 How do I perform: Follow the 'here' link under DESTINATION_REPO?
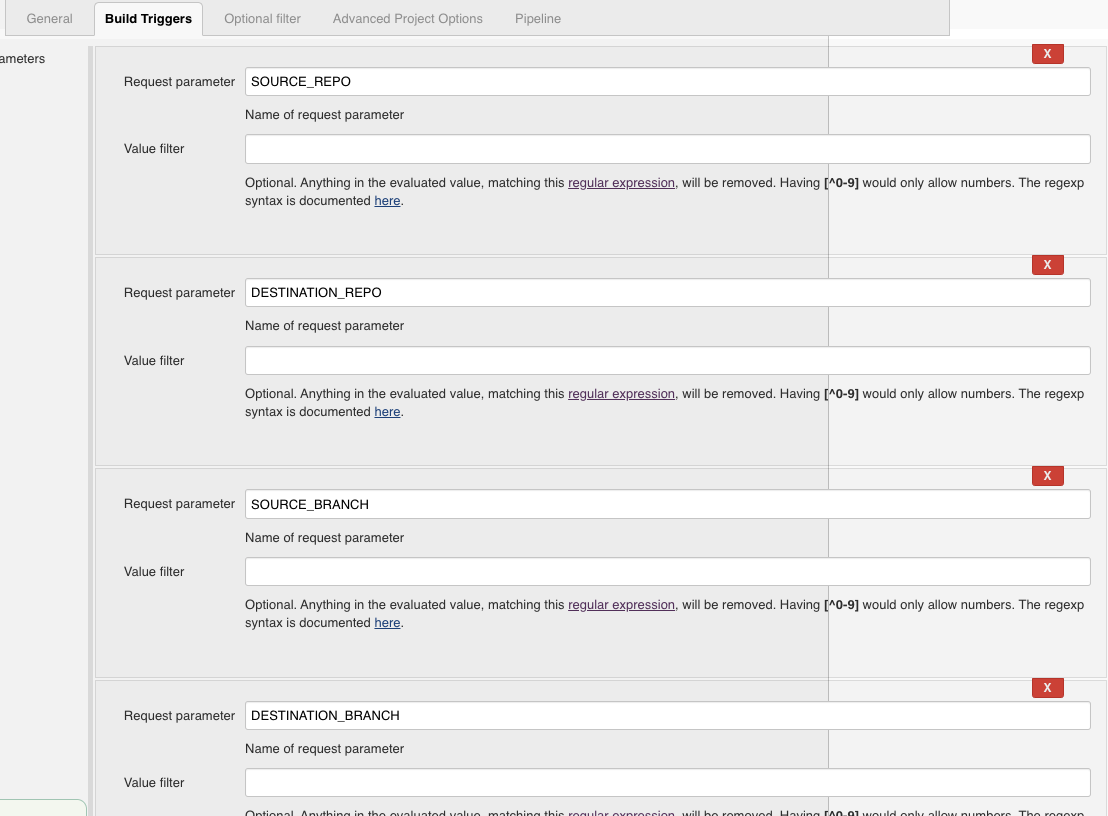(x=387, y=412)
